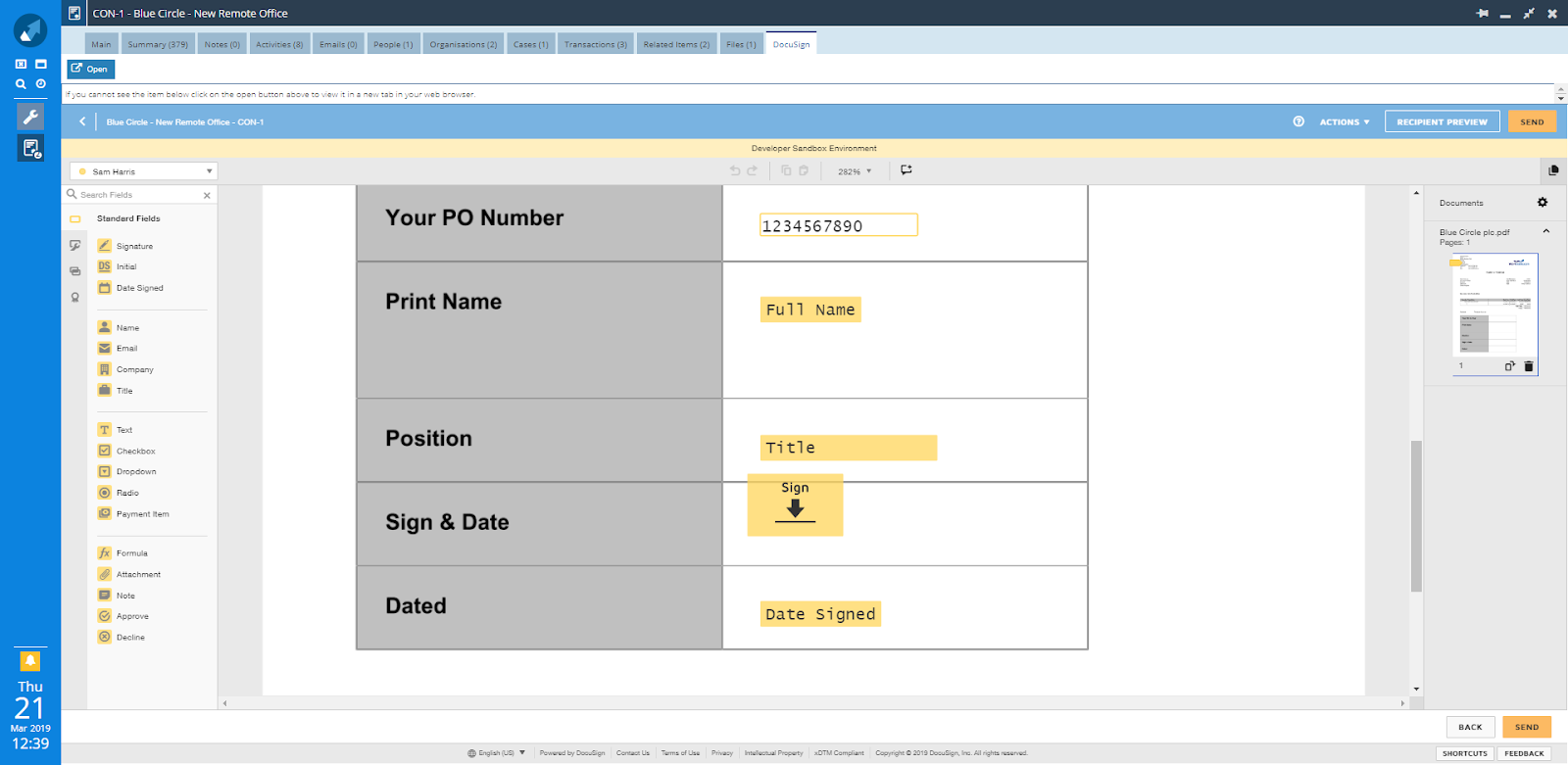This screenshot has height=765, width=1568.
Task: Select the DocuSign tab
Action: point(791,44)
